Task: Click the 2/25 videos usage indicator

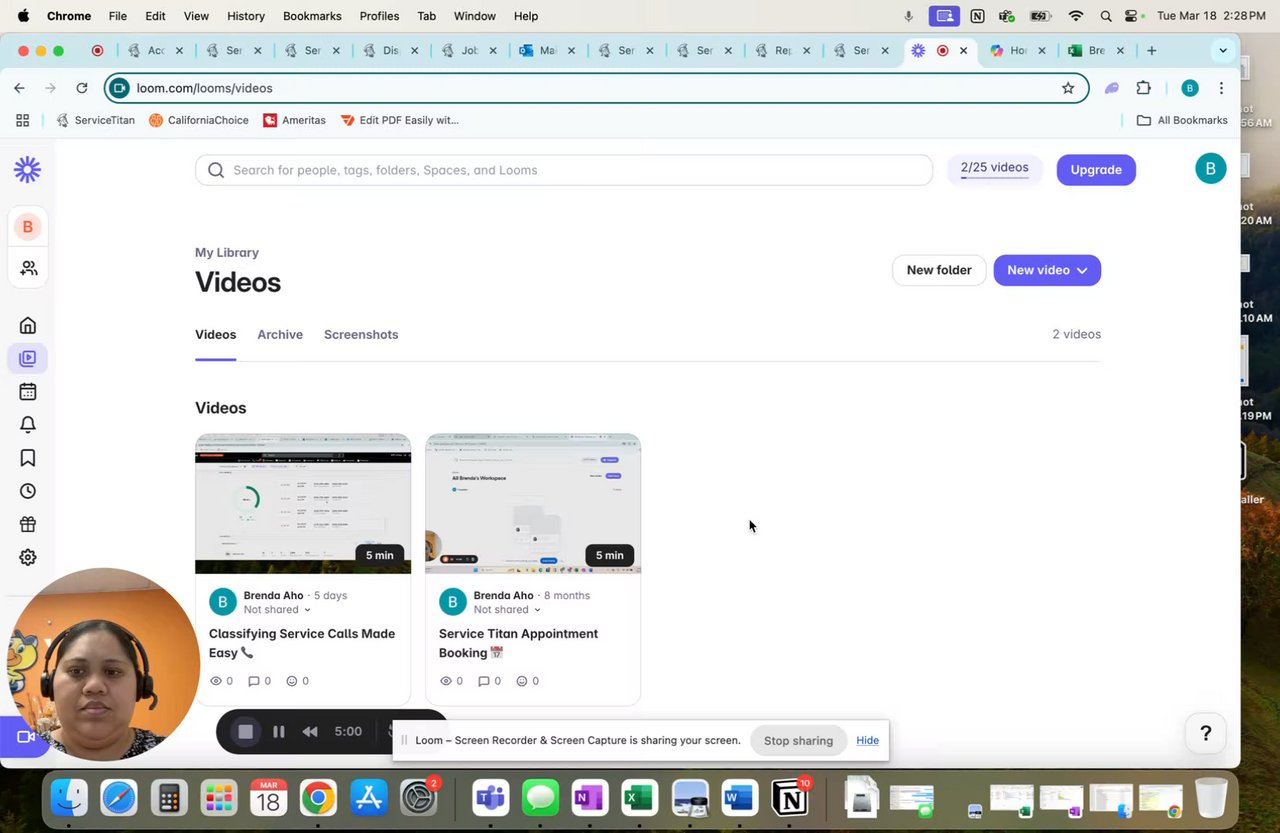Action: (x=994, y=169)
